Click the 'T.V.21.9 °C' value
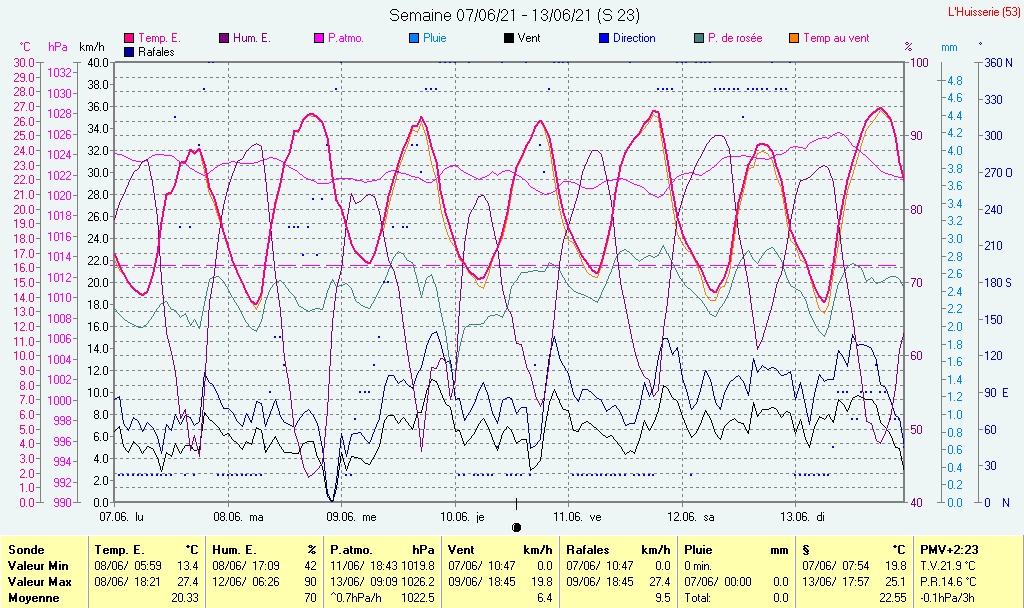Image resolution: width=1024 pixels, height=608 pixels. (x=948, y=566)
